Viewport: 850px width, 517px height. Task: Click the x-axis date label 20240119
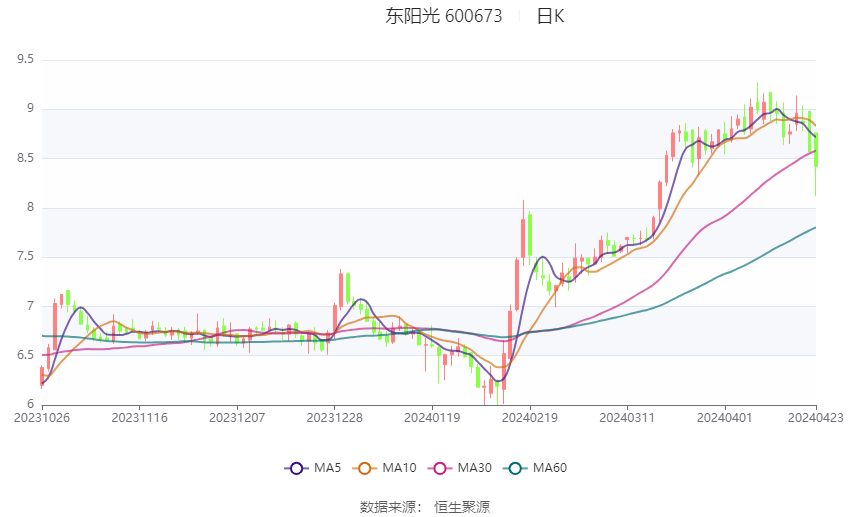(x=432, y=418)
